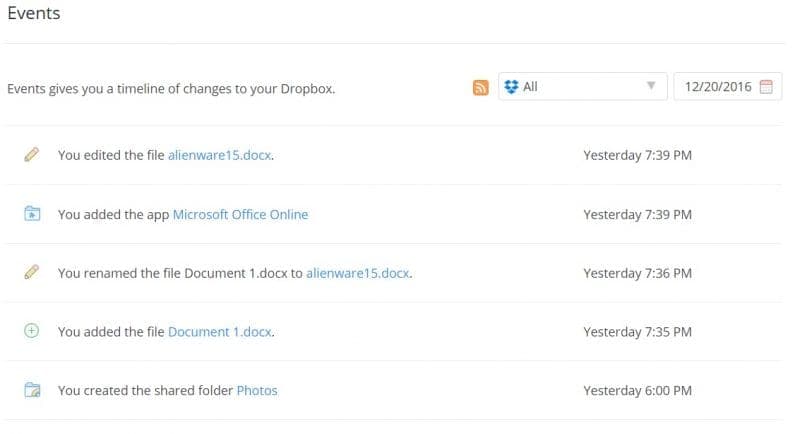This screenshot has width=800, height=434.
Task: Open the All events filter combo box
Action: (x=583, y=87)
